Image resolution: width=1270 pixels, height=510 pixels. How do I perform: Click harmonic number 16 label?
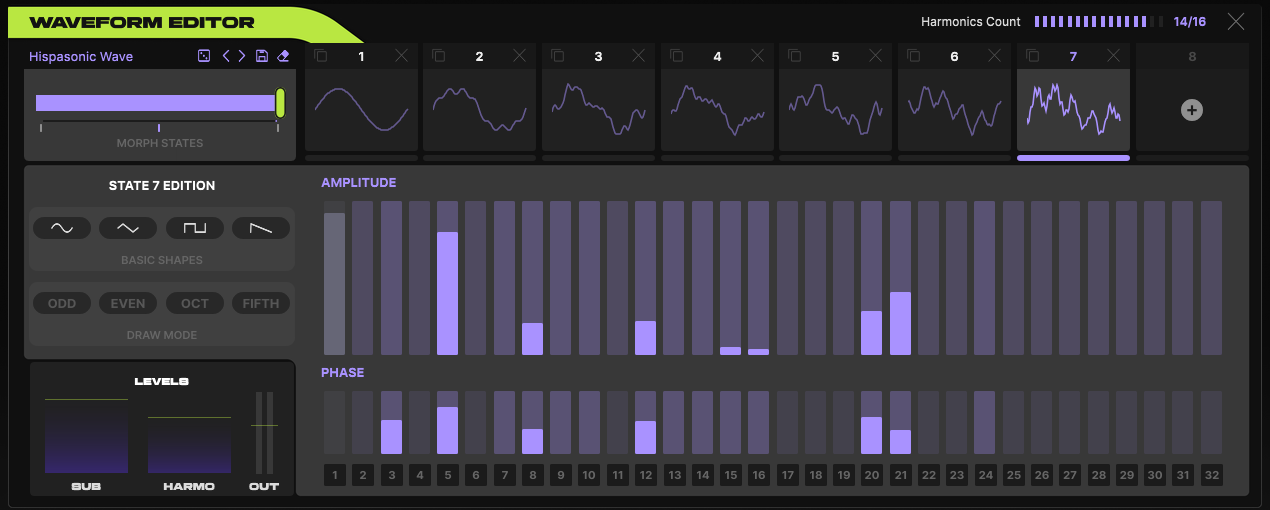(x=758, y=475)
